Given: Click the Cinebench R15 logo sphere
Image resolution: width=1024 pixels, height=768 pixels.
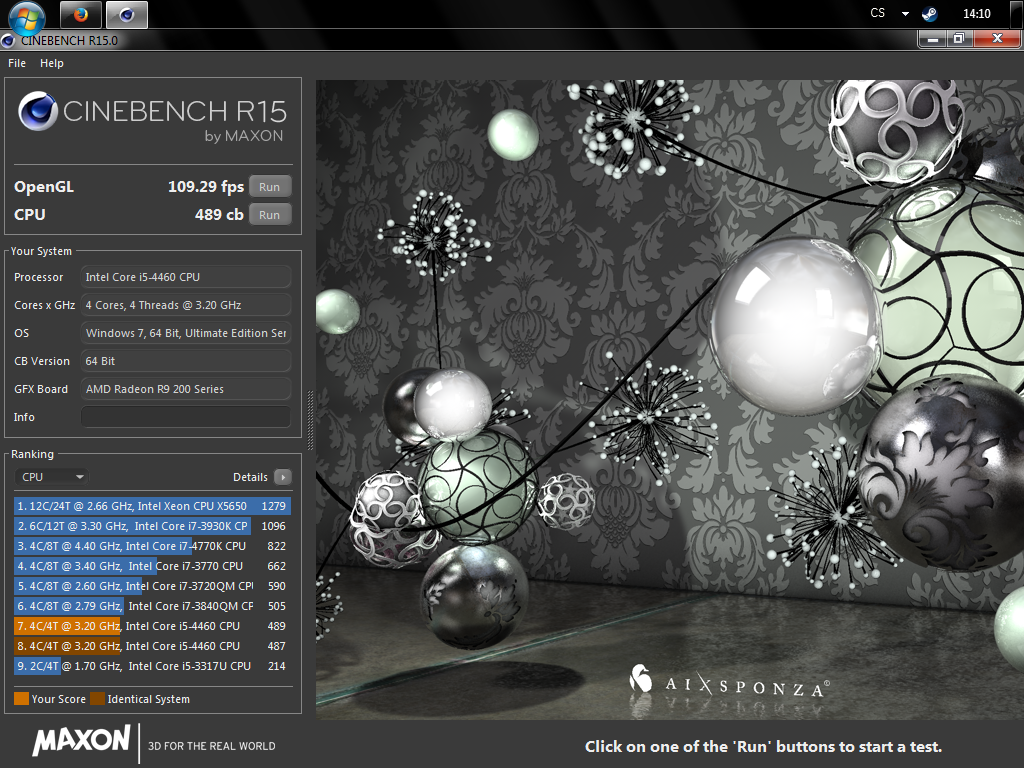Looking at the screenshot, I should tap(38, 110).
